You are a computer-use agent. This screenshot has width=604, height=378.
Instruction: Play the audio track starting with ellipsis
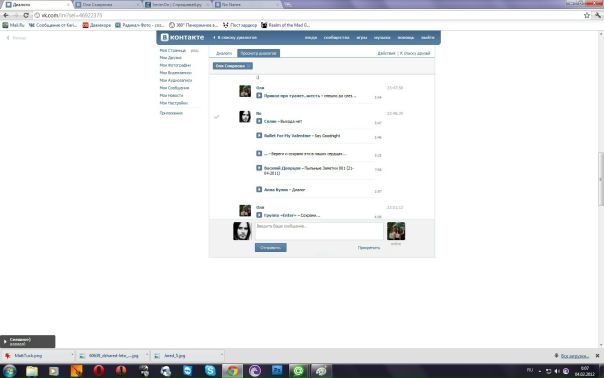coord(259,153)
